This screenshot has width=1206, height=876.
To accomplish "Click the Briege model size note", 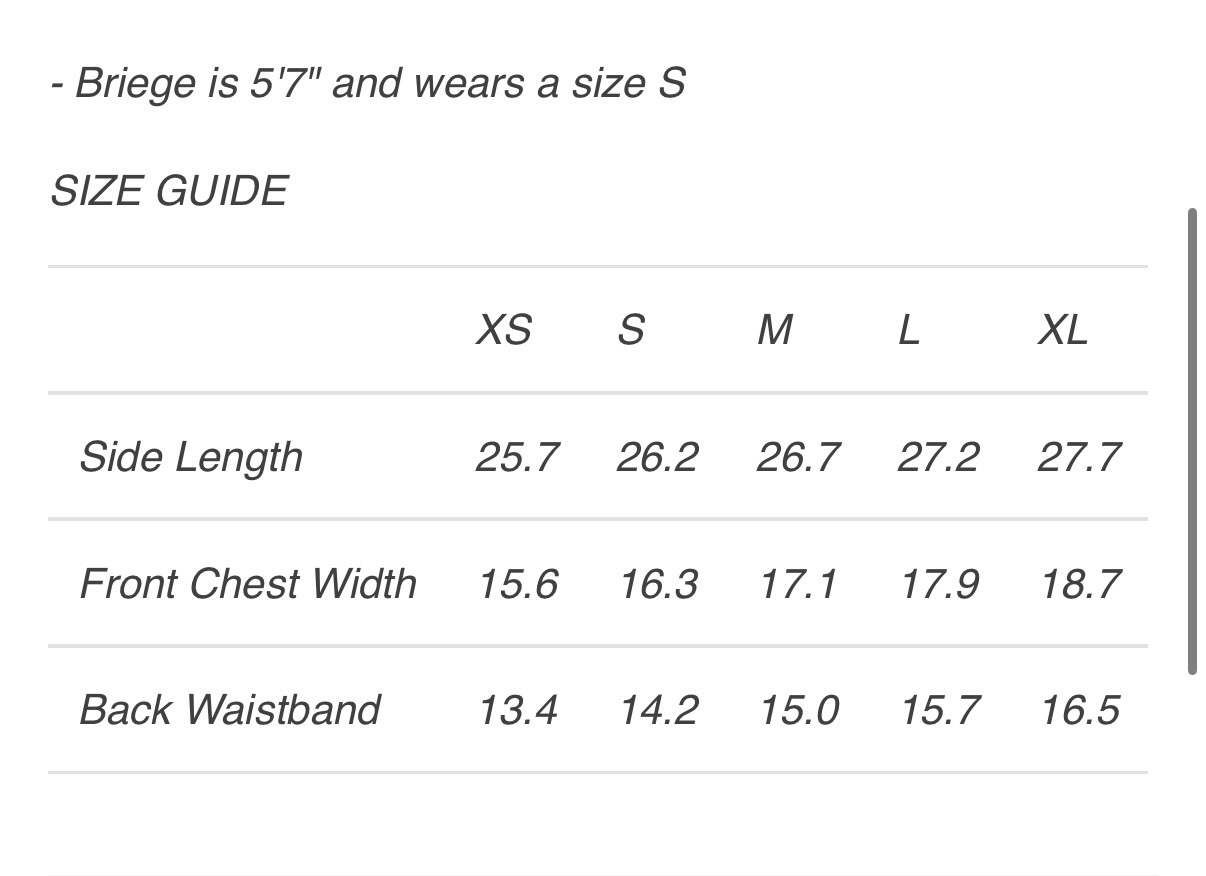I will pos(367,83).
